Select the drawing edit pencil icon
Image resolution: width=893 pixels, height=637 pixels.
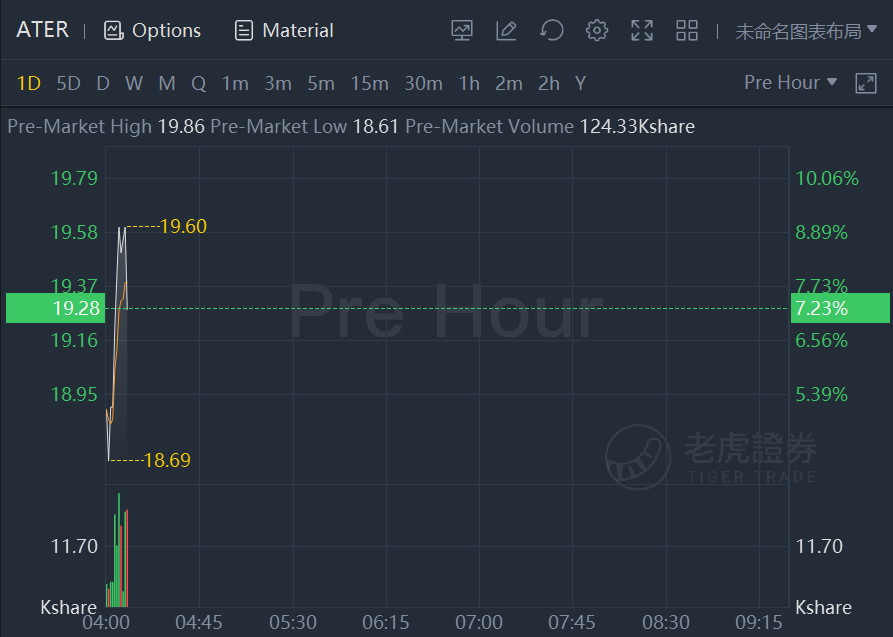click(x=506, y=31)
